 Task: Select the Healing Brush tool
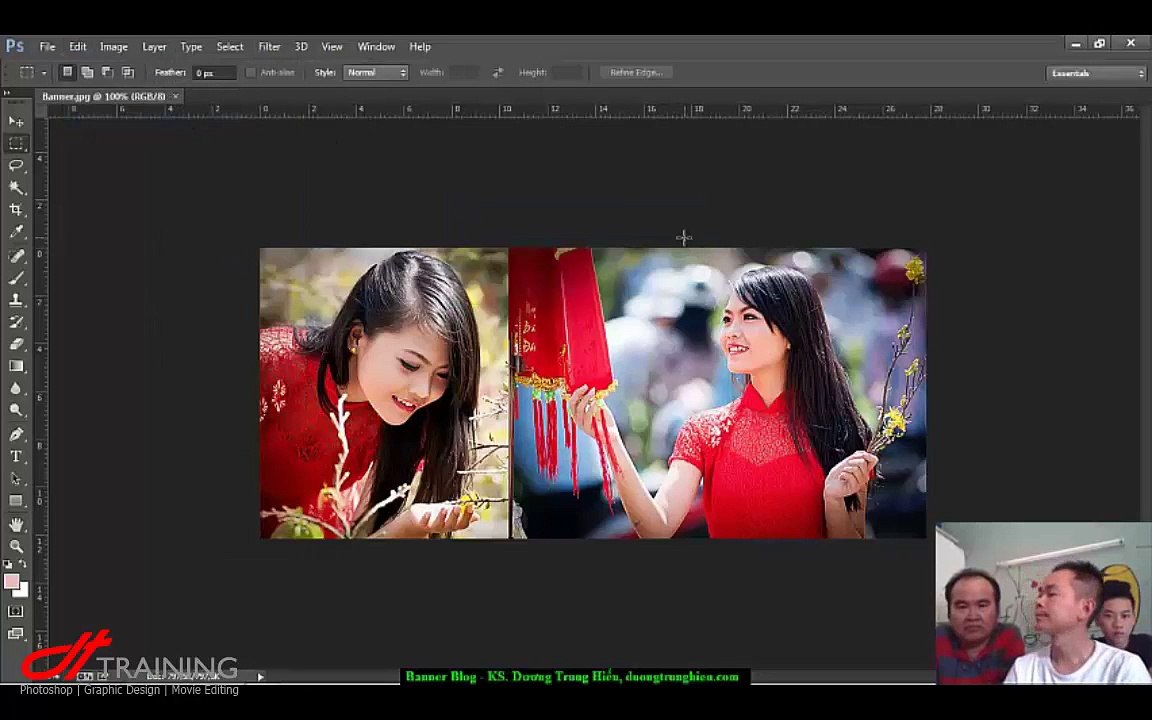(16, 255)
